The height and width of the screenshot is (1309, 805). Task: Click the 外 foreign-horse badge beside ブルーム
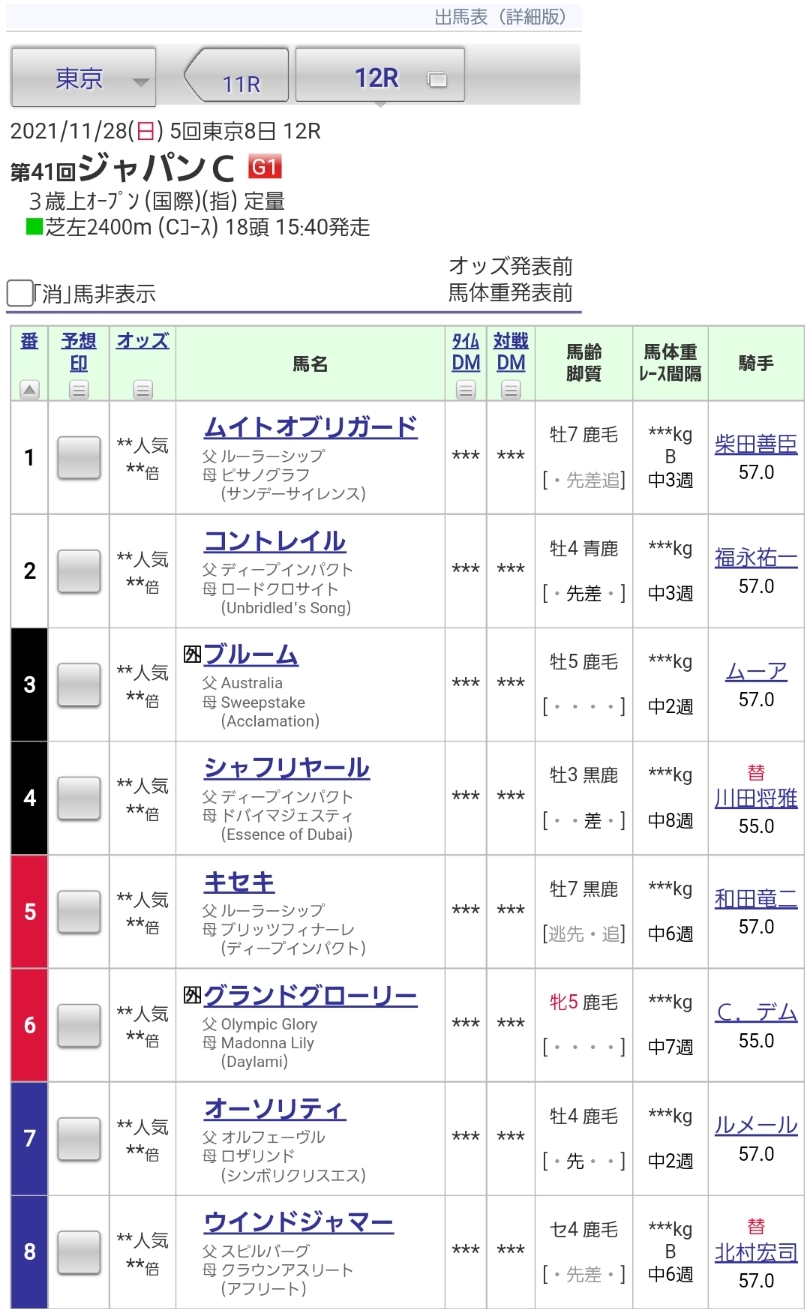pos(192,654)
